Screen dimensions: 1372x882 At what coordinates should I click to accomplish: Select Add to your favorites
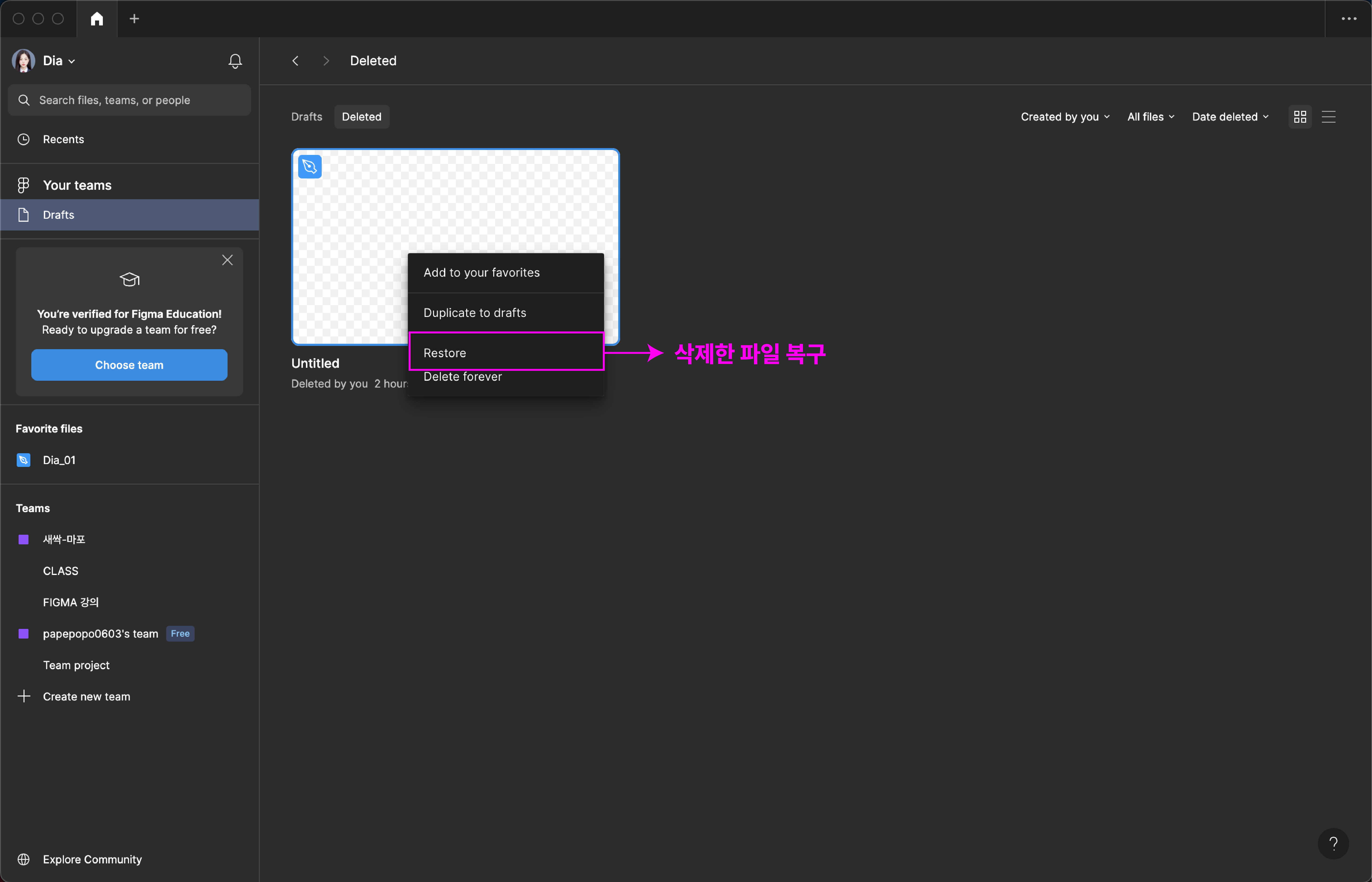[505, 273]
